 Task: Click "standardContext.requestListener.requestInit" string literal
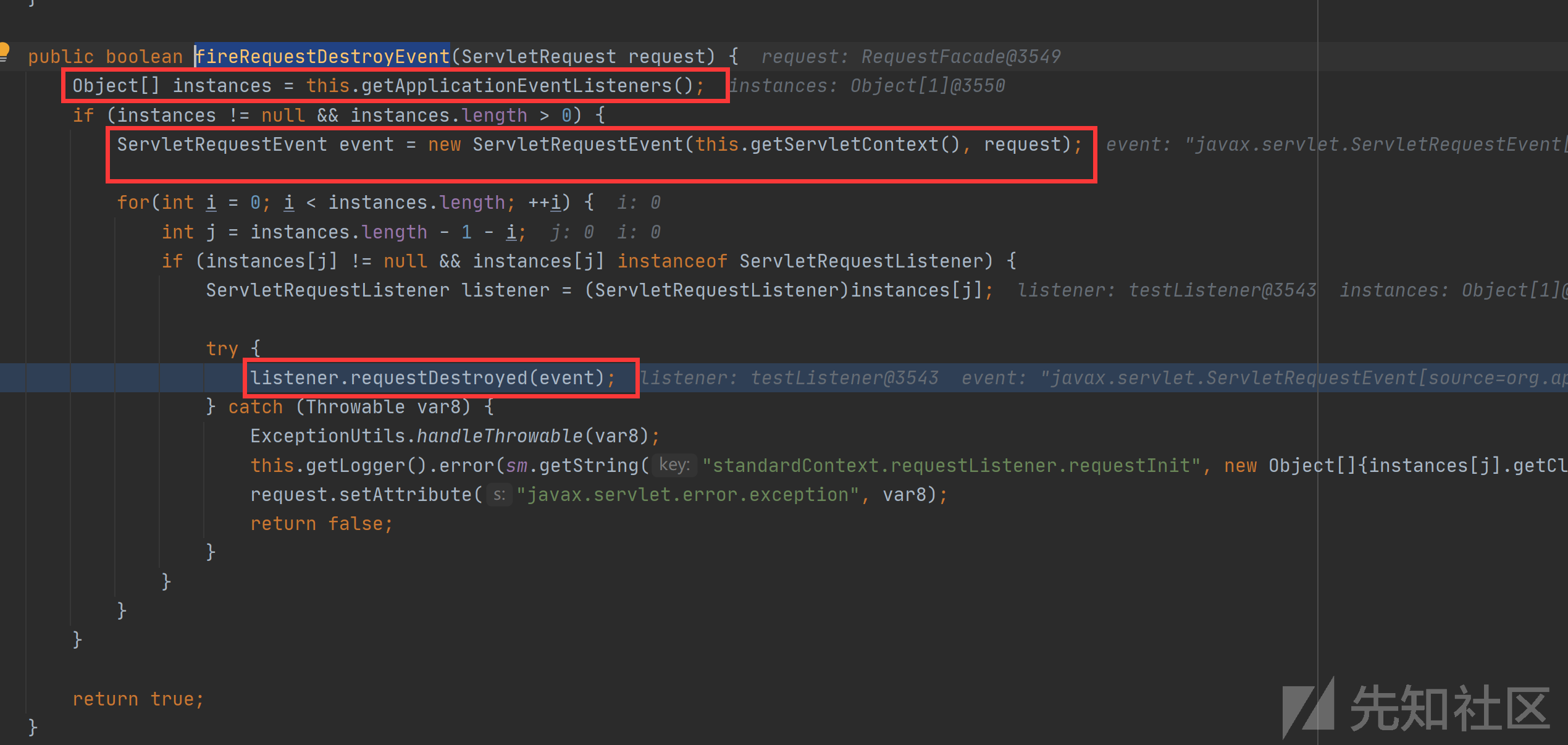952,466
